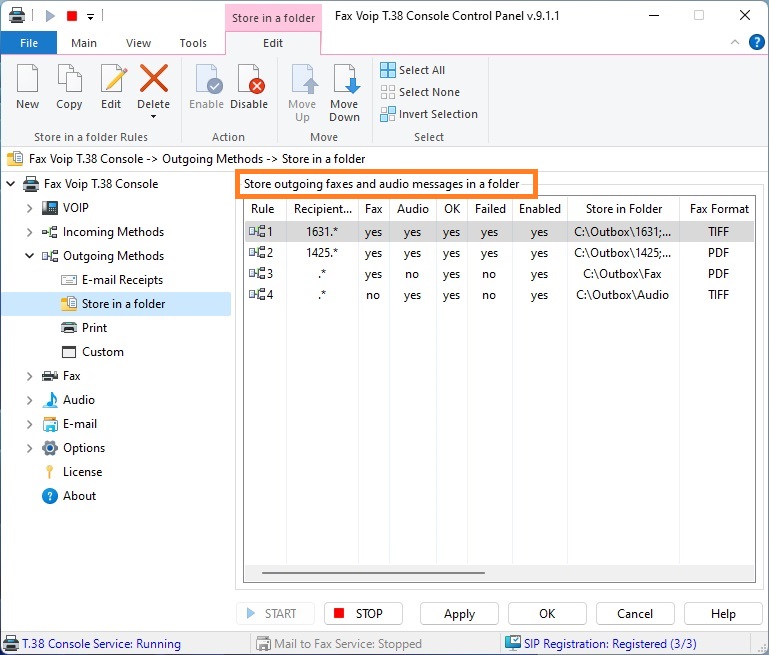
Task: Select rule 2 row icon
Action: coord(257,252)
